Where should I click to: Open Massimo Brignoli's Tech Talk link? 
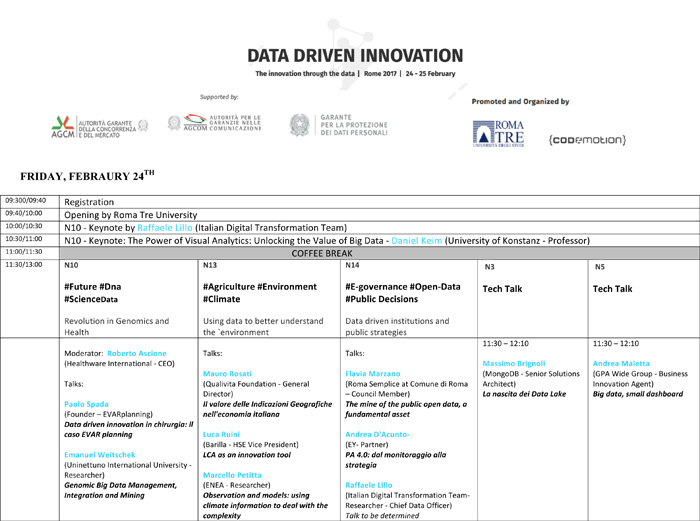514,363
